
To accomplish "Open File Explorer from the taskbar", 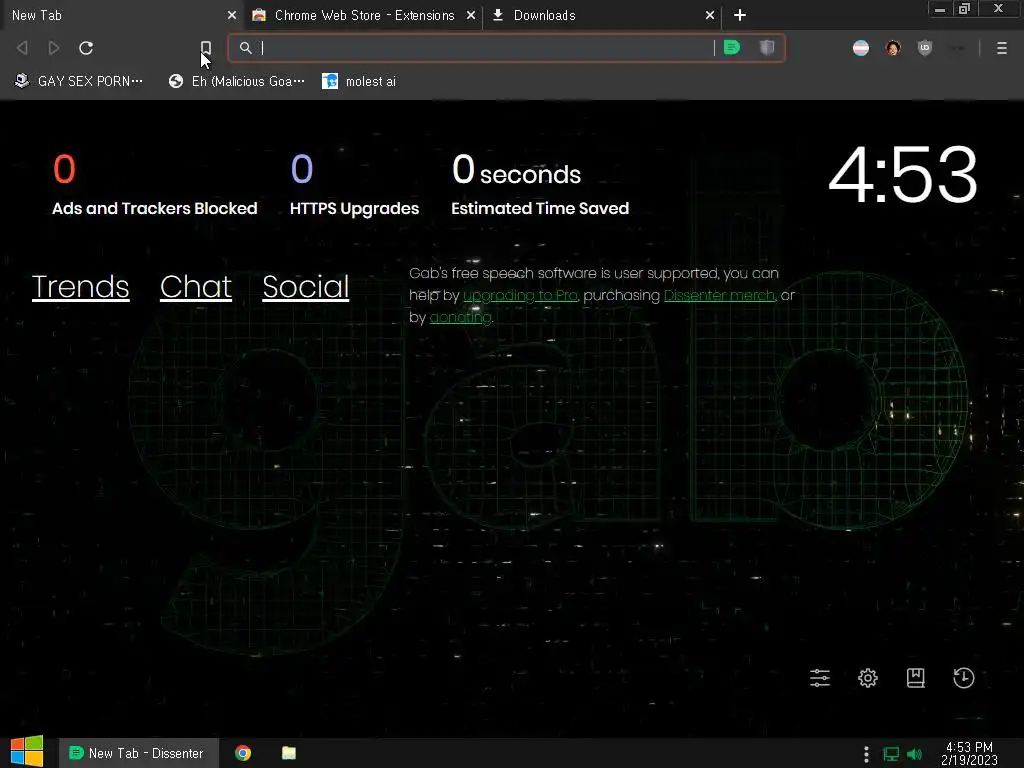I will (x=289, y=753).
